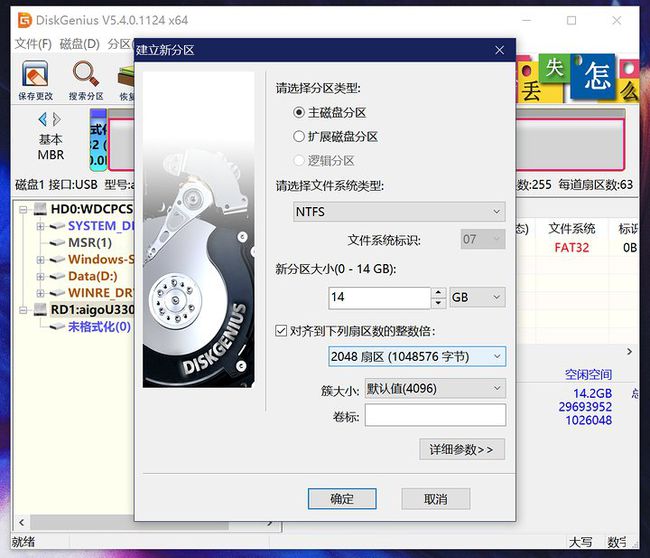Open the 文件(F) menu
Screen dimensions: 650x558
point(33,44)
